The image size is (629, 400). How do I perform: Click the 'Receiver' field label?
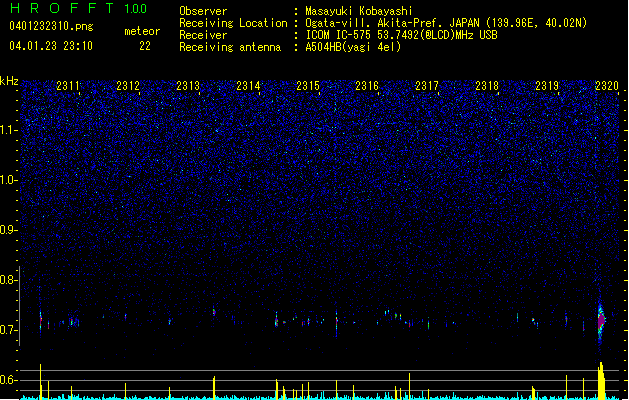point(203,35)
